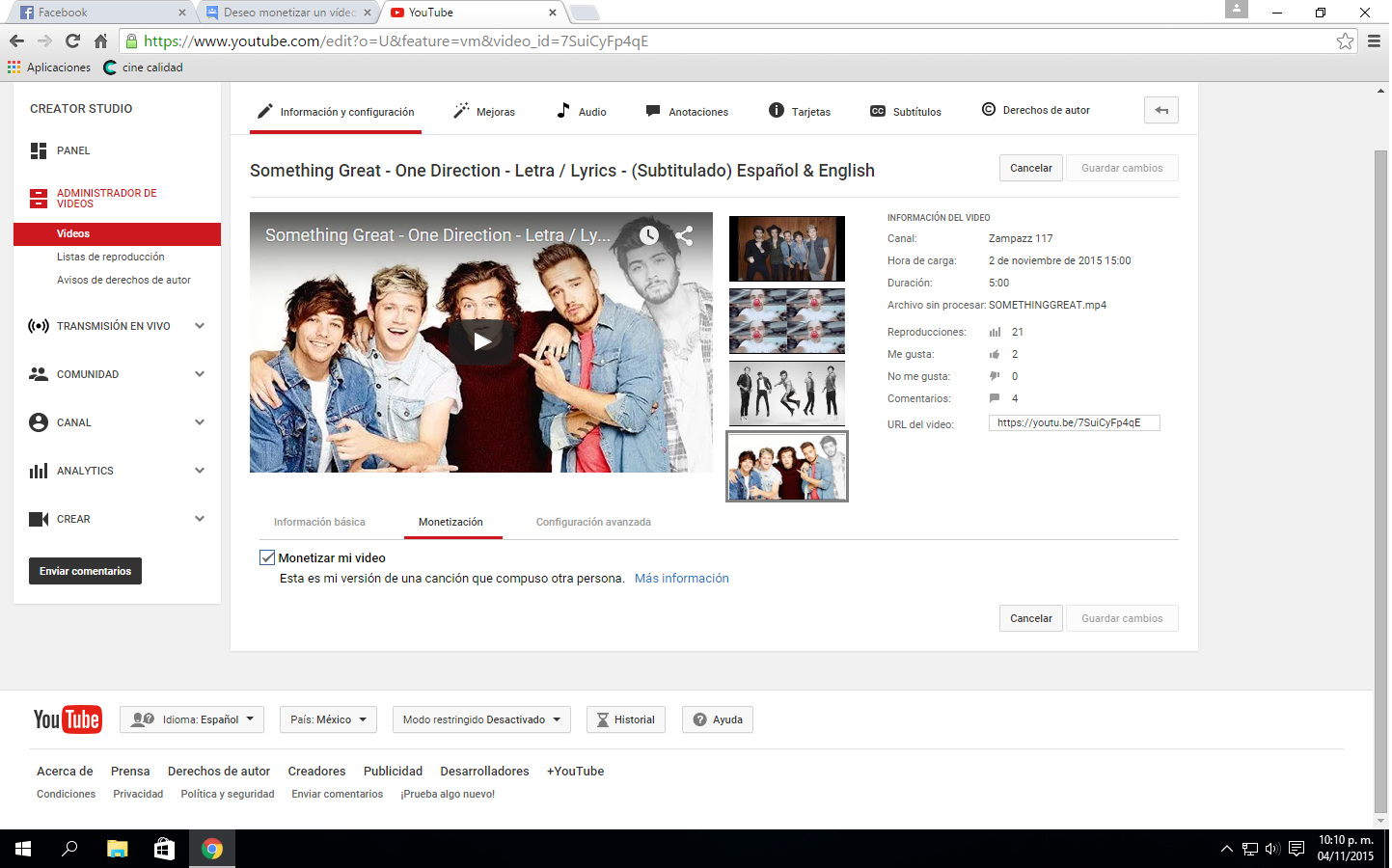Click the Crear camera icon

(39, 519)
